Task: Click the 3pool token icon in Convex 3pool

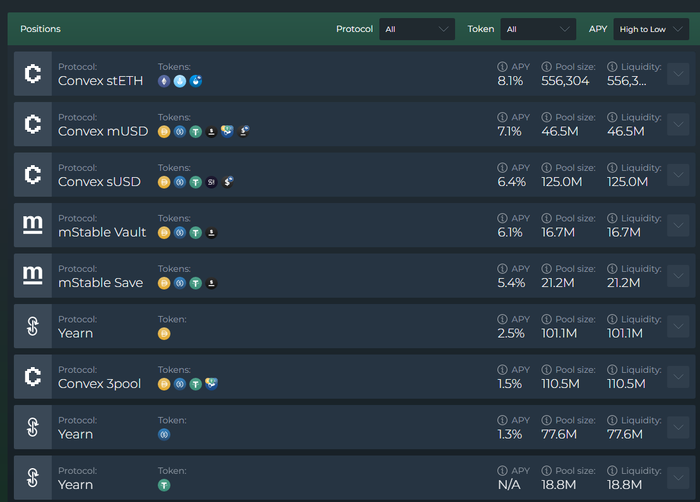Action: (x=212, y=384)
